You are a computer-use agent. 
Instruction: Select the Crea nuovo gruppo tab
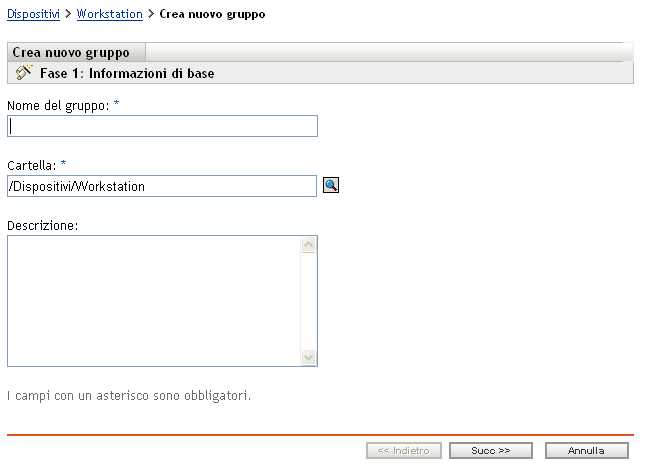tap(71, 53)
